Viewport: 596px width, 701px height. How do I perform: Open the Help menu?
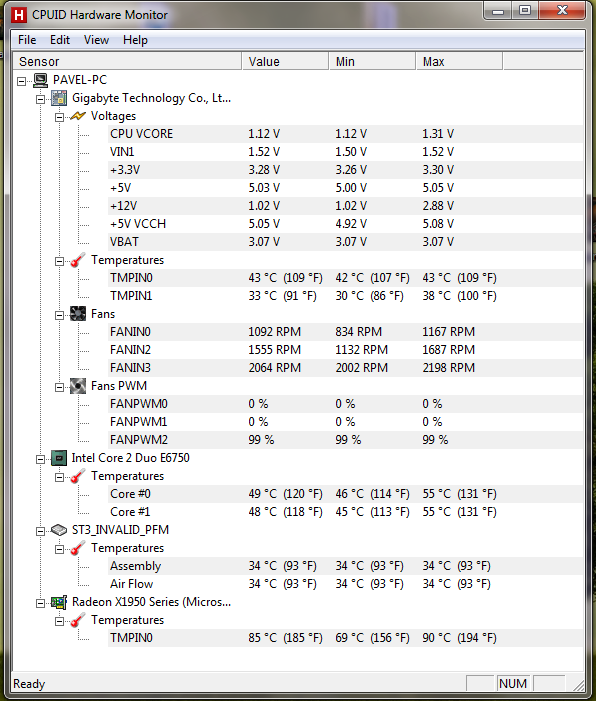(x=135, y=40)
